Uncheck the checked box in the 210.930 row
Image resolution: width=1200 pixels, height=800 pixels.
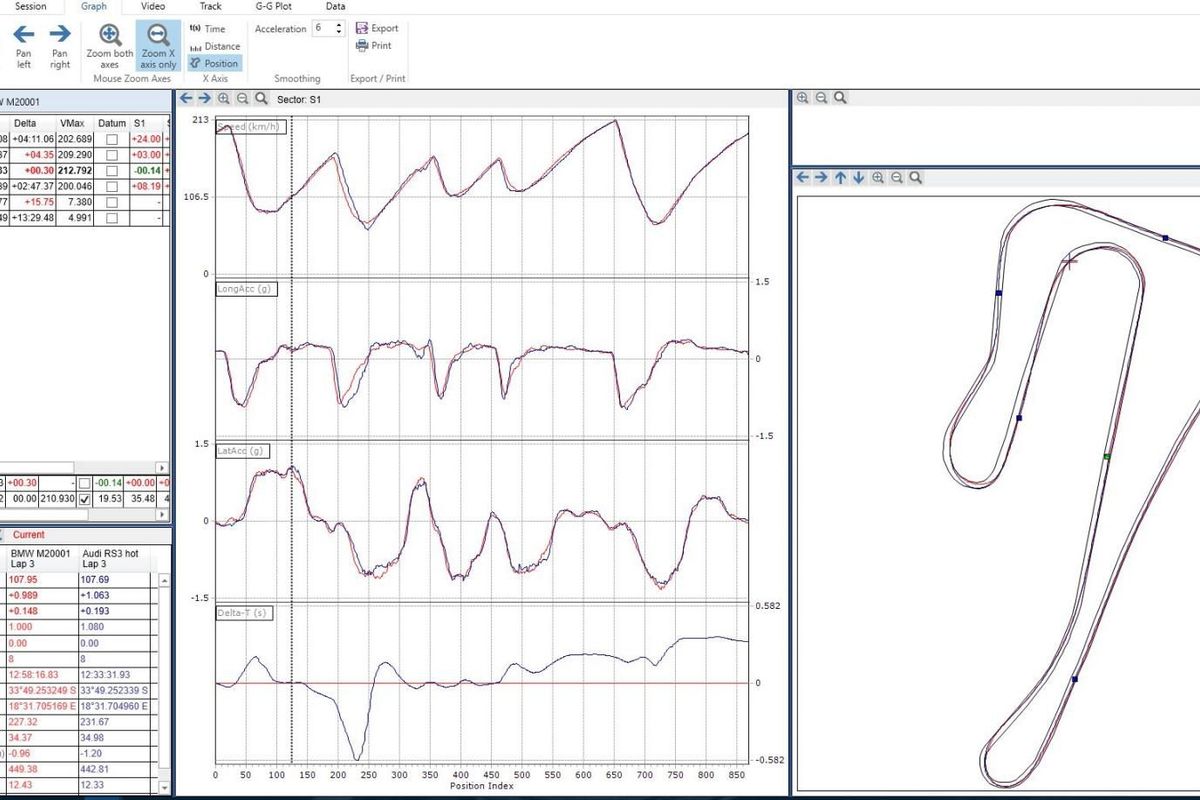(85, 498)
